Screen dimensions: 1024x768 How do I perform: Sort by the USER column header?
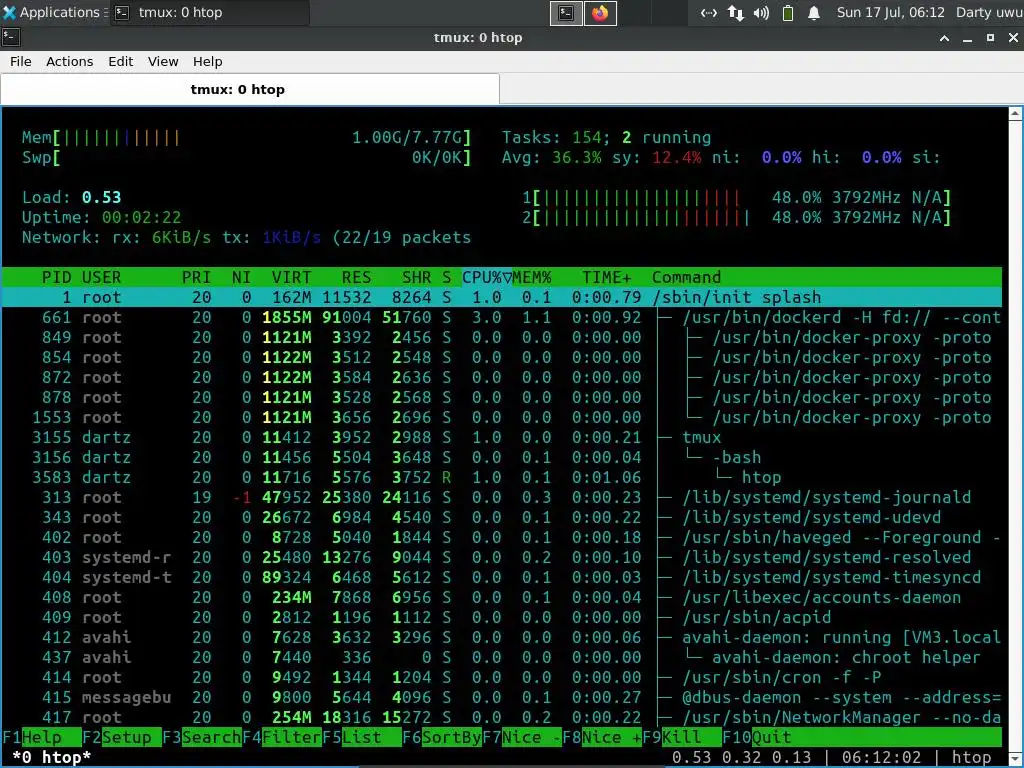pyautogui.click(x=101, y=277)
